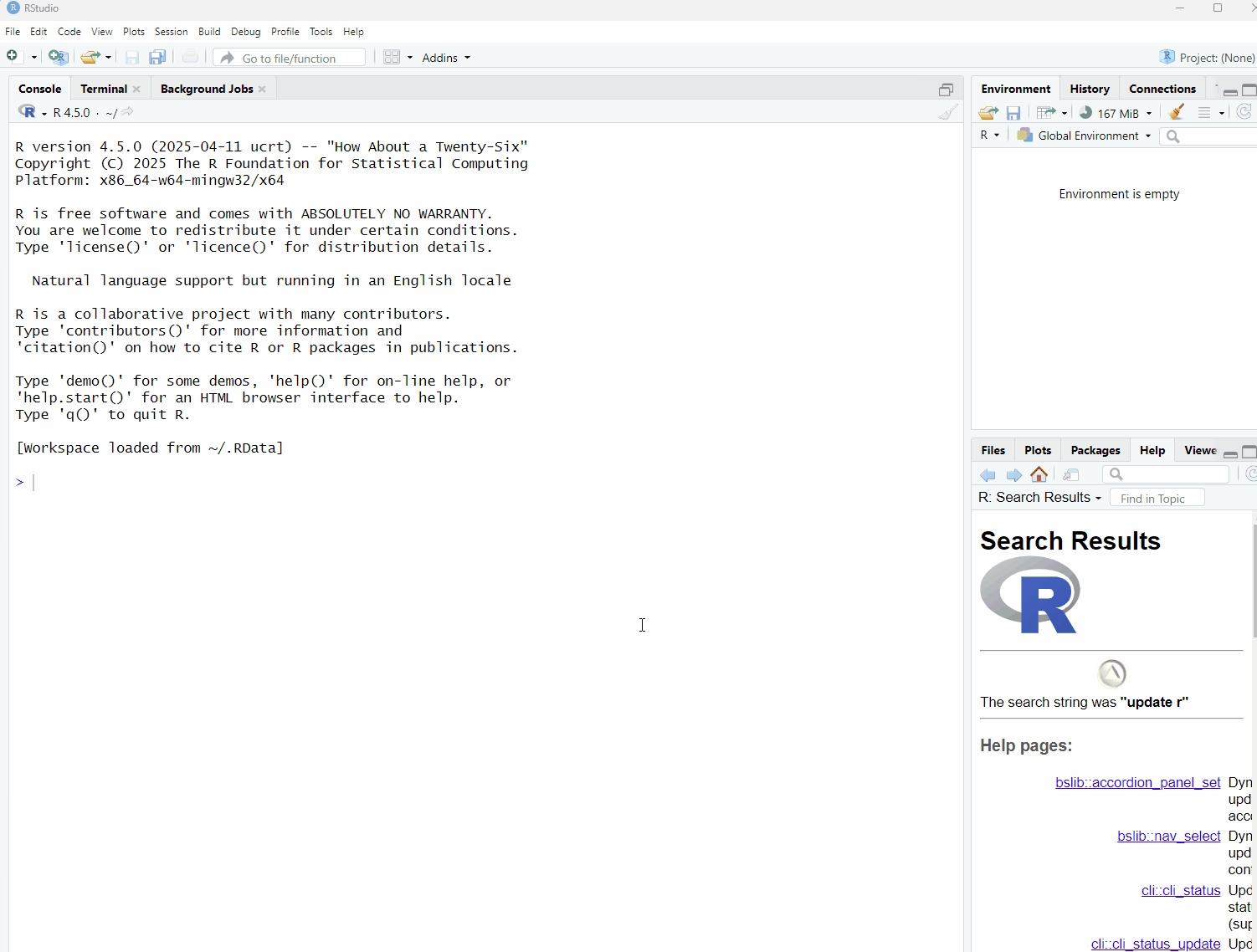Screen dimensions: 1257x952
Task: Expand the R: Search Results dropdown
Action: click(x=1040, y=498)
